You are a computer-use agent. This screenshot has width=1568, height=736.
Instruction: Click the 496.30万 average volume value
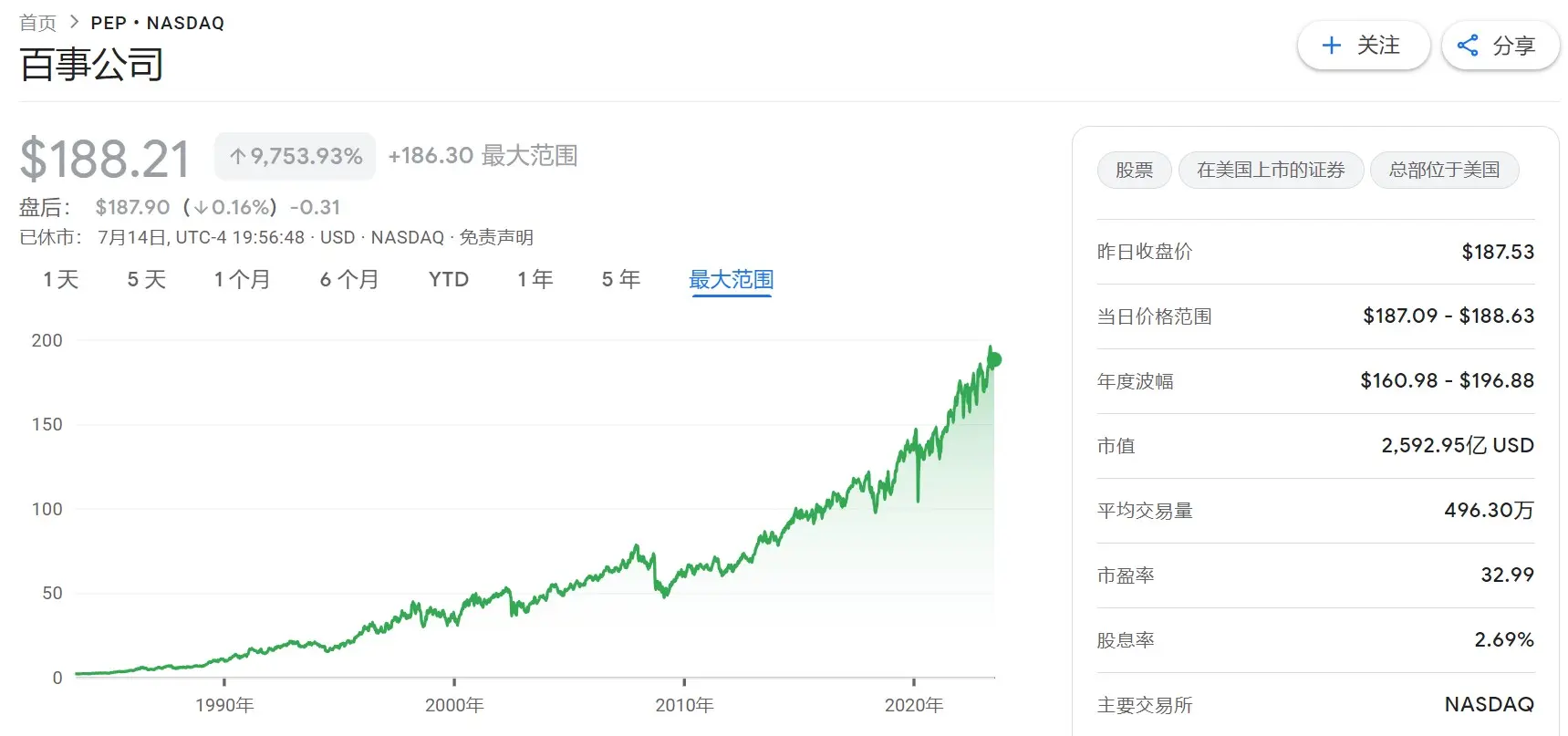pyautogui.click(x=1490, y=511)
